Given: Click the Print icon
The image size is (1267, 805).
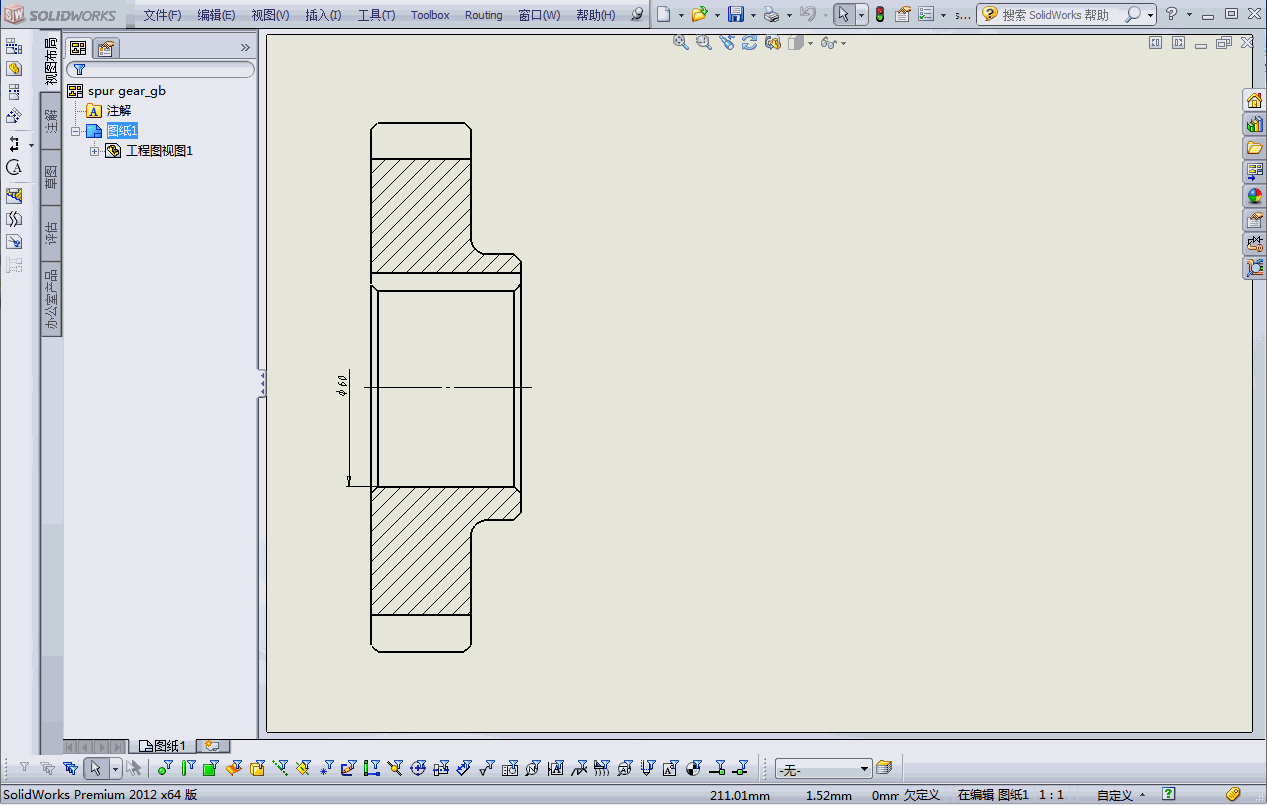Looking at the screenshot, I should pyautogui.click(x=771, y=14).
